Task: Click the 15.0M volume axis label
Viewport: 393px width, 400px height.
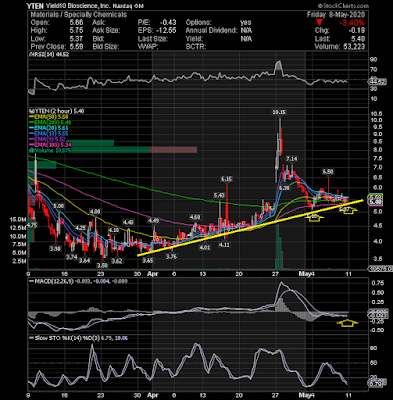Action: [18, 220]
